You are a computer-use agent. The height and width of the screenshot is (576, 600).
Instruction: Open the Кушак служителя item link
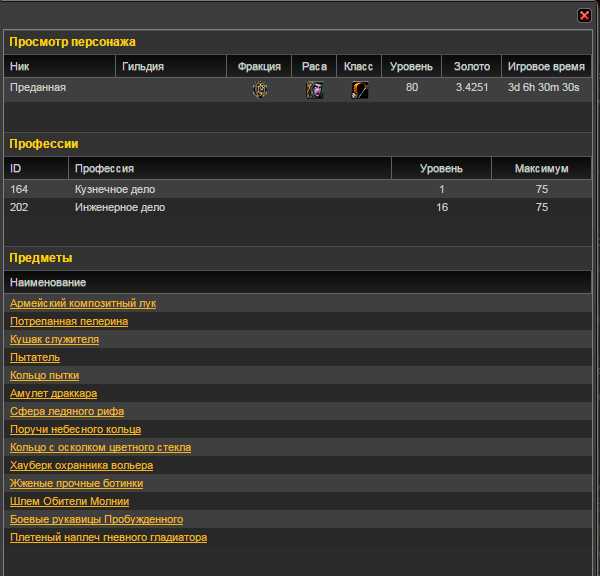point(54,339)
